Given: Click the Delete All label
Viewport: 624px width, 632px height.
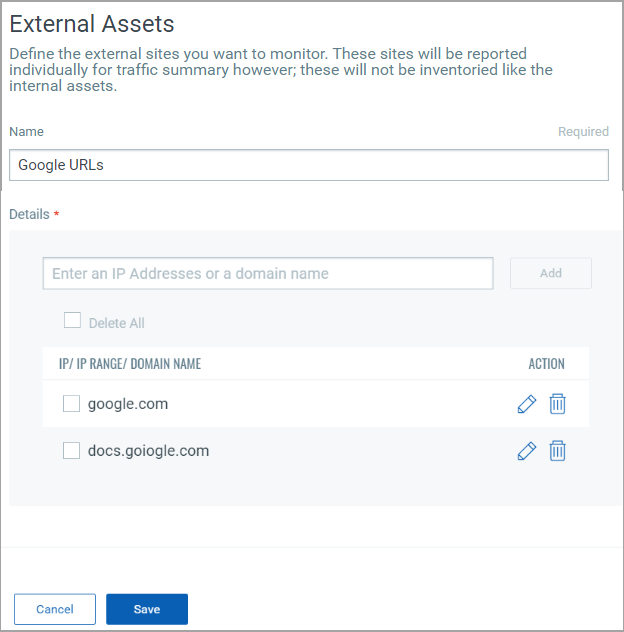Looking at the screenshot, I should pyautogui.click(x=116, y=323).
